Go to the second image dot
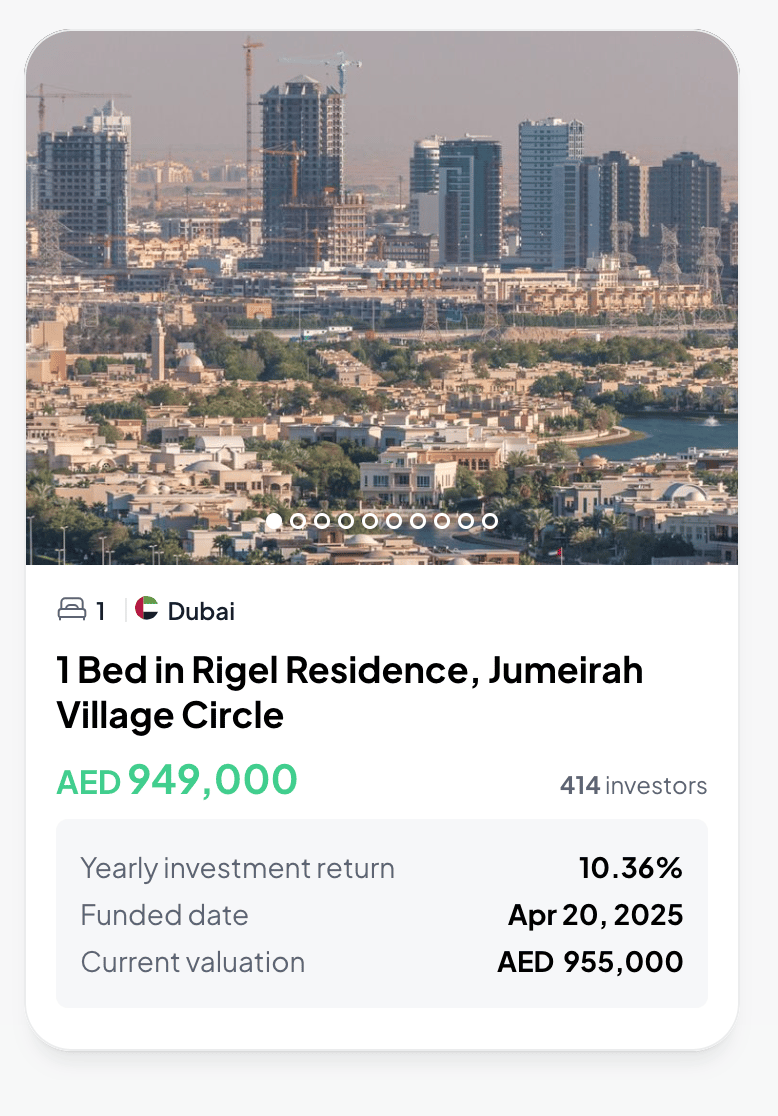 pyautogui.click(x=298, y=521)
